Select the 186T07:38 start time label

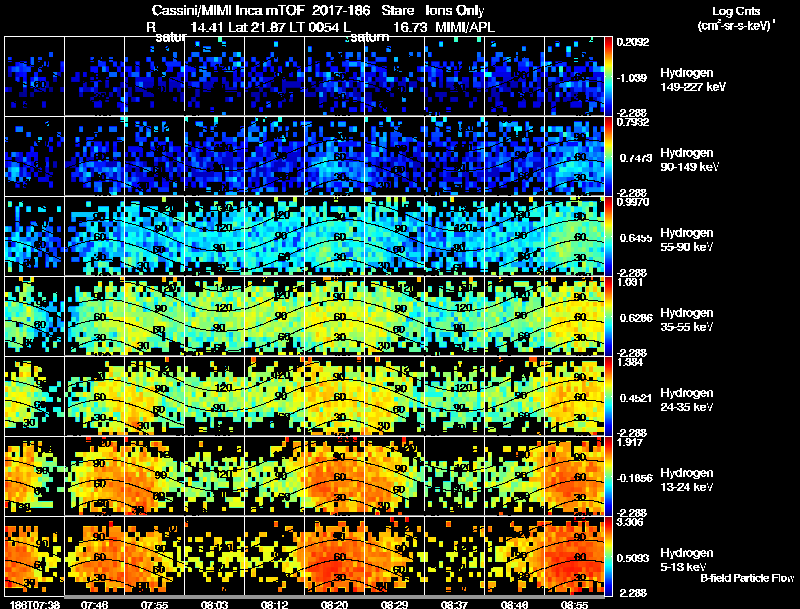tap(32, 605)
